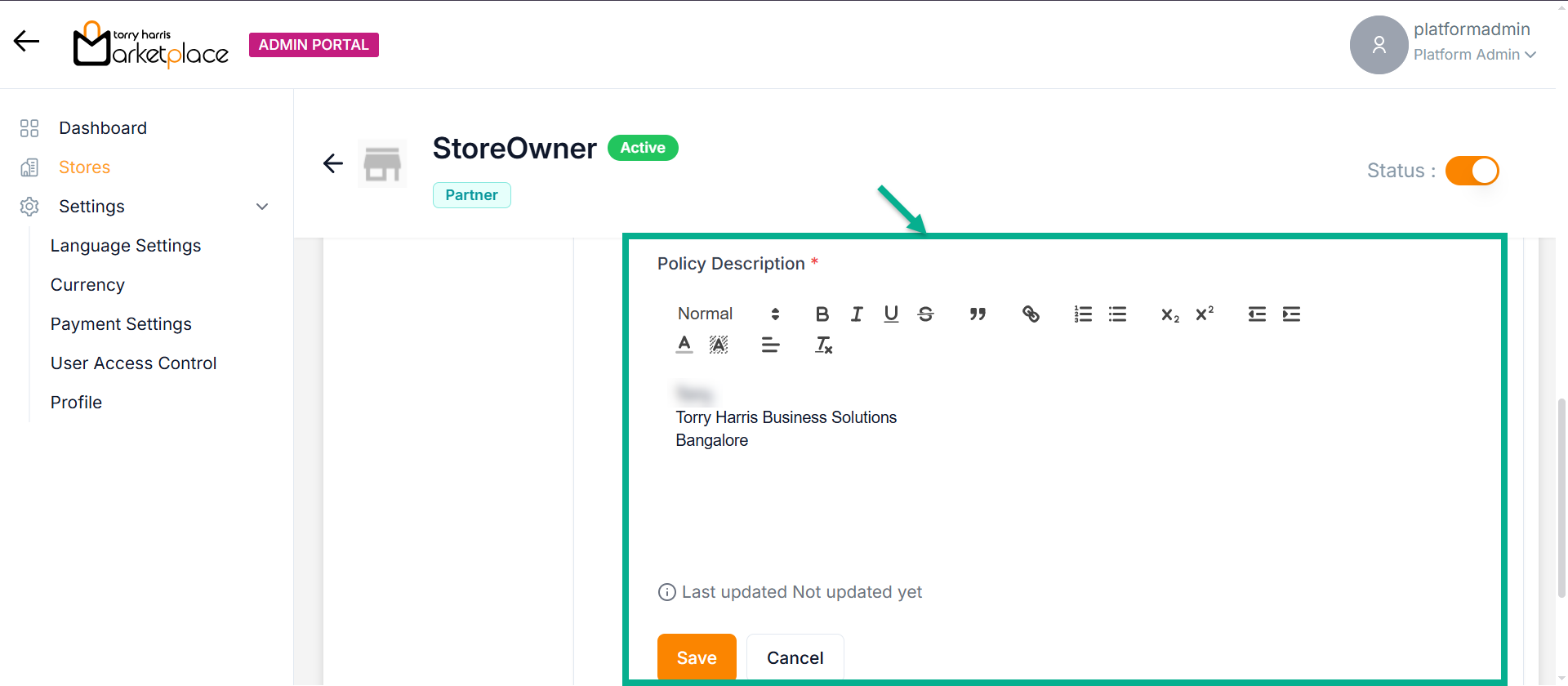
Task: Apply italic formatting in the editor
Action: click(x=857, y=314)
